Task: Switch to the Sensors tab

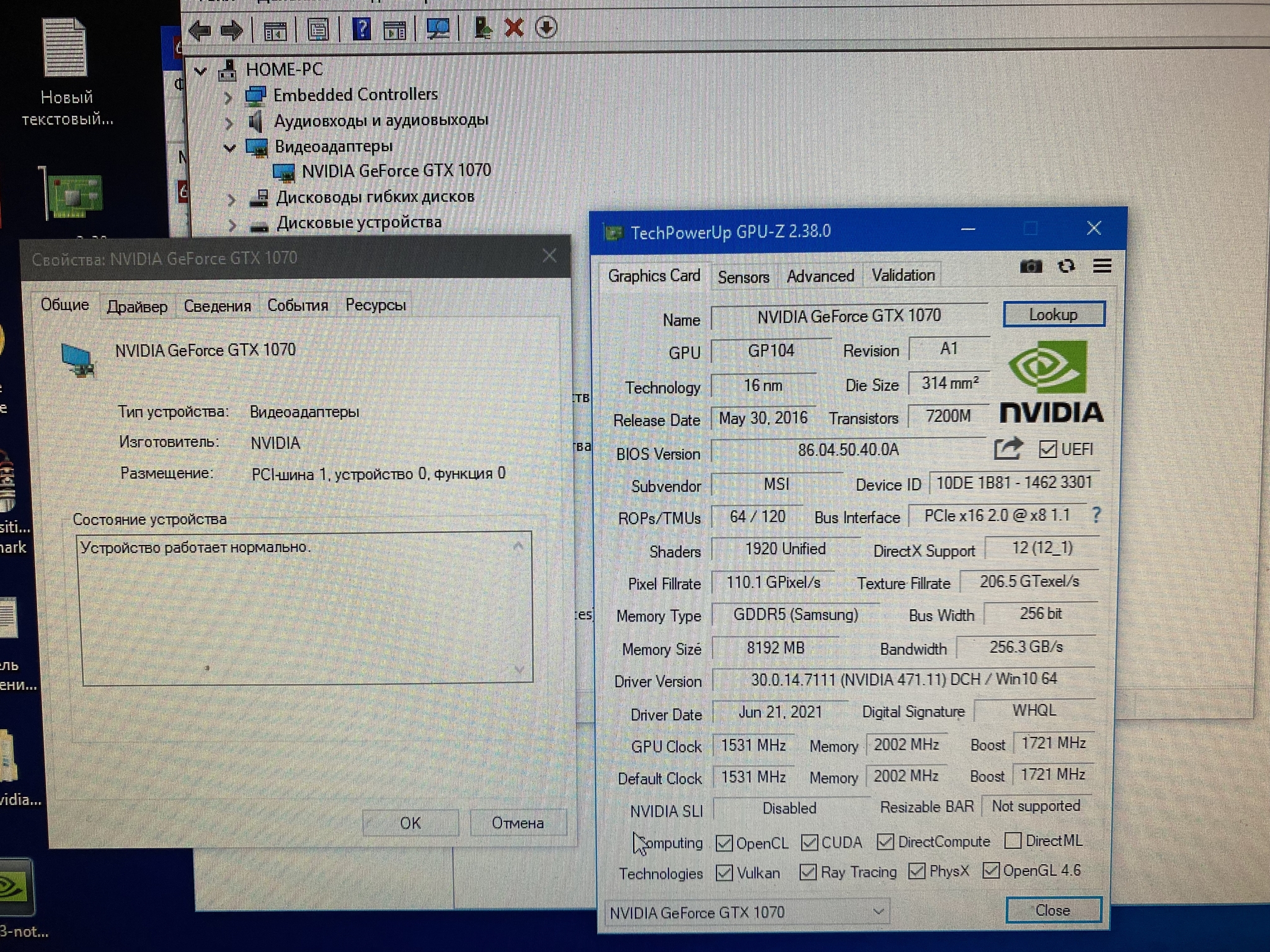Action: coord(743,277)
